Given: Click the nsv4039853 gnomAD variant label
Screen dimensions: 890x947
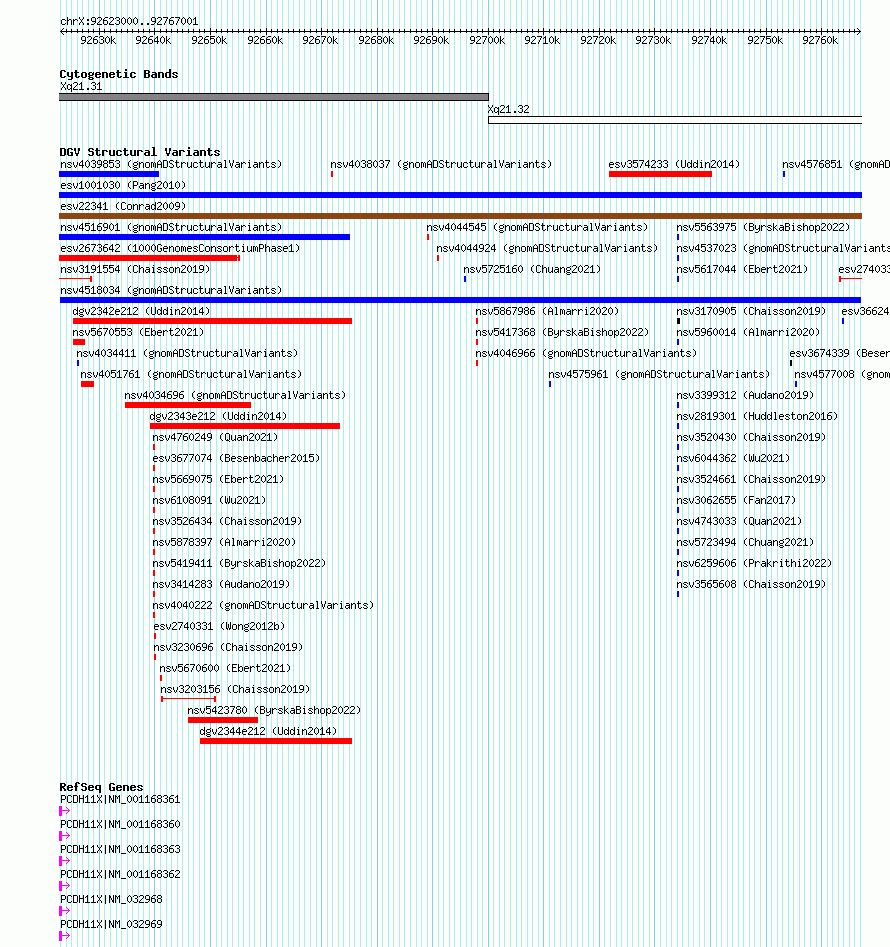Looking at the screenshot, I should click(x=171, y=164).
